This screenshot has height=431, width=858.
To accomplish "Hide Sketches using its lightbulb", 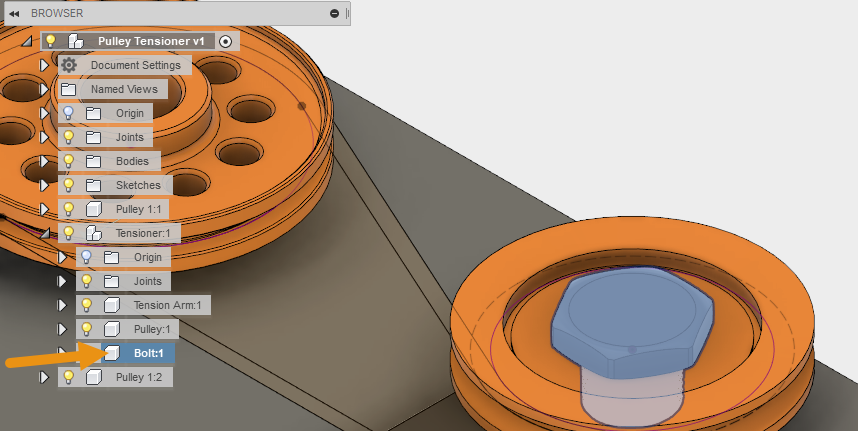I will pyautogui.click(x=68, y=185).
